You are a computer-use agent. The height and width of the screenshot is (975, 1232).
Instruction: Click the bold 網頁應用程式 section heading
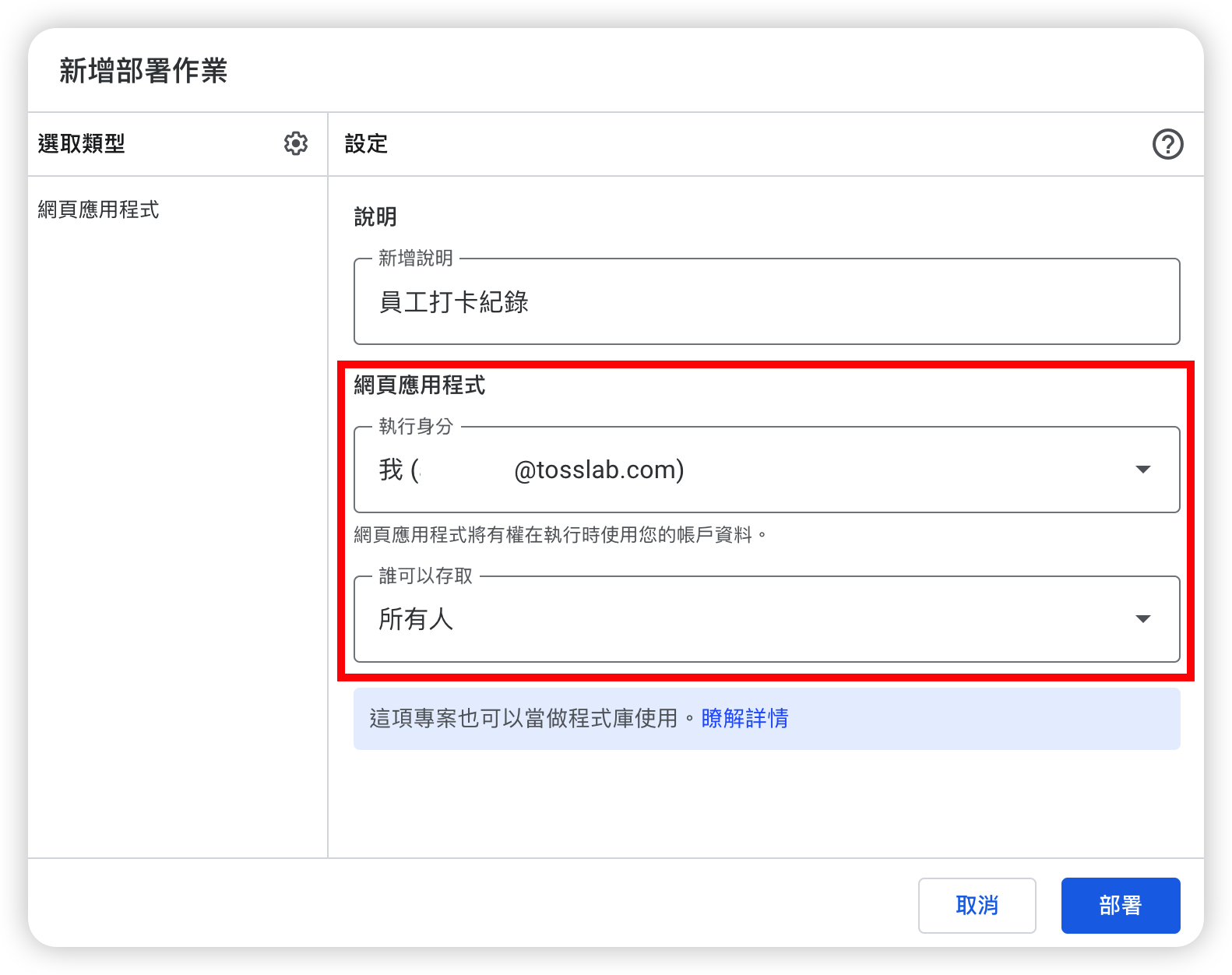tap(420, 385)
